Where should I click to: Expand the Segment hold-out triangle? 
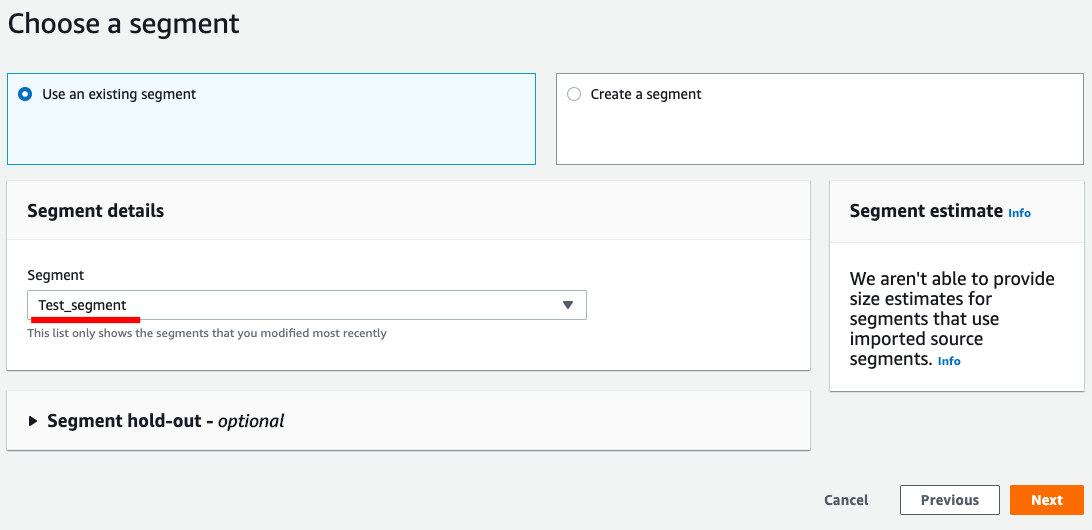(x=33, y=421)
